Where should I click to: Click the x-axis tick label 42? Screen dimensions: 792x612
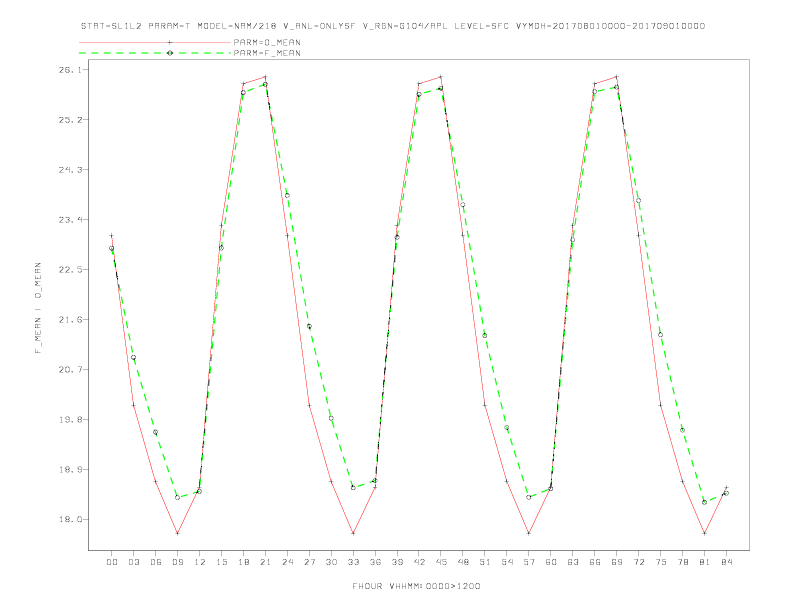[x=419, y=562]
